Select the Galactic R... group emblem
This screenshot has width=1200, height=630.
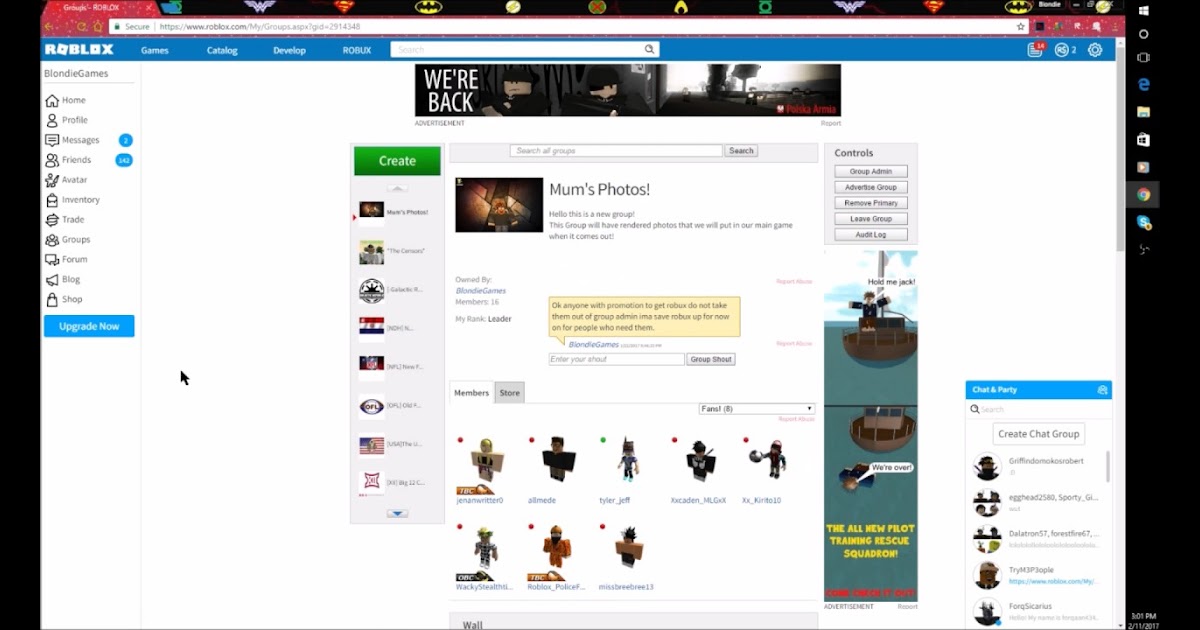[x=371, y=291]
